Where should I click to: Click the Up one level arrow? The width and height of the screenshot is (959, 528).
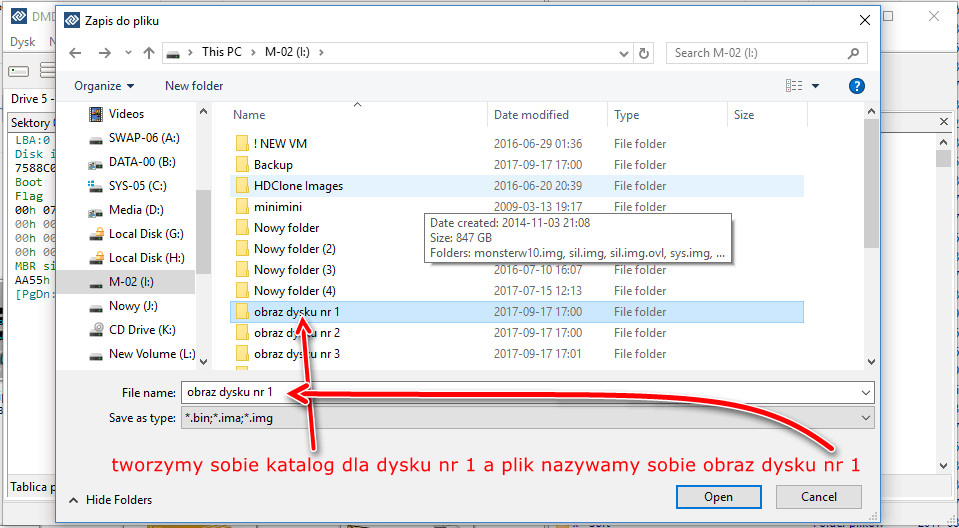(149, 52)
